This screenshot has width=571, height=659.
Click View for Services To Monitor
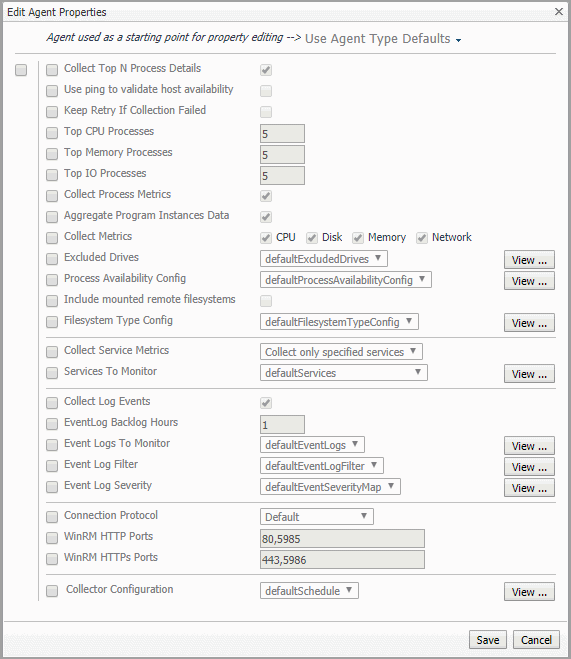pos(529,374)
